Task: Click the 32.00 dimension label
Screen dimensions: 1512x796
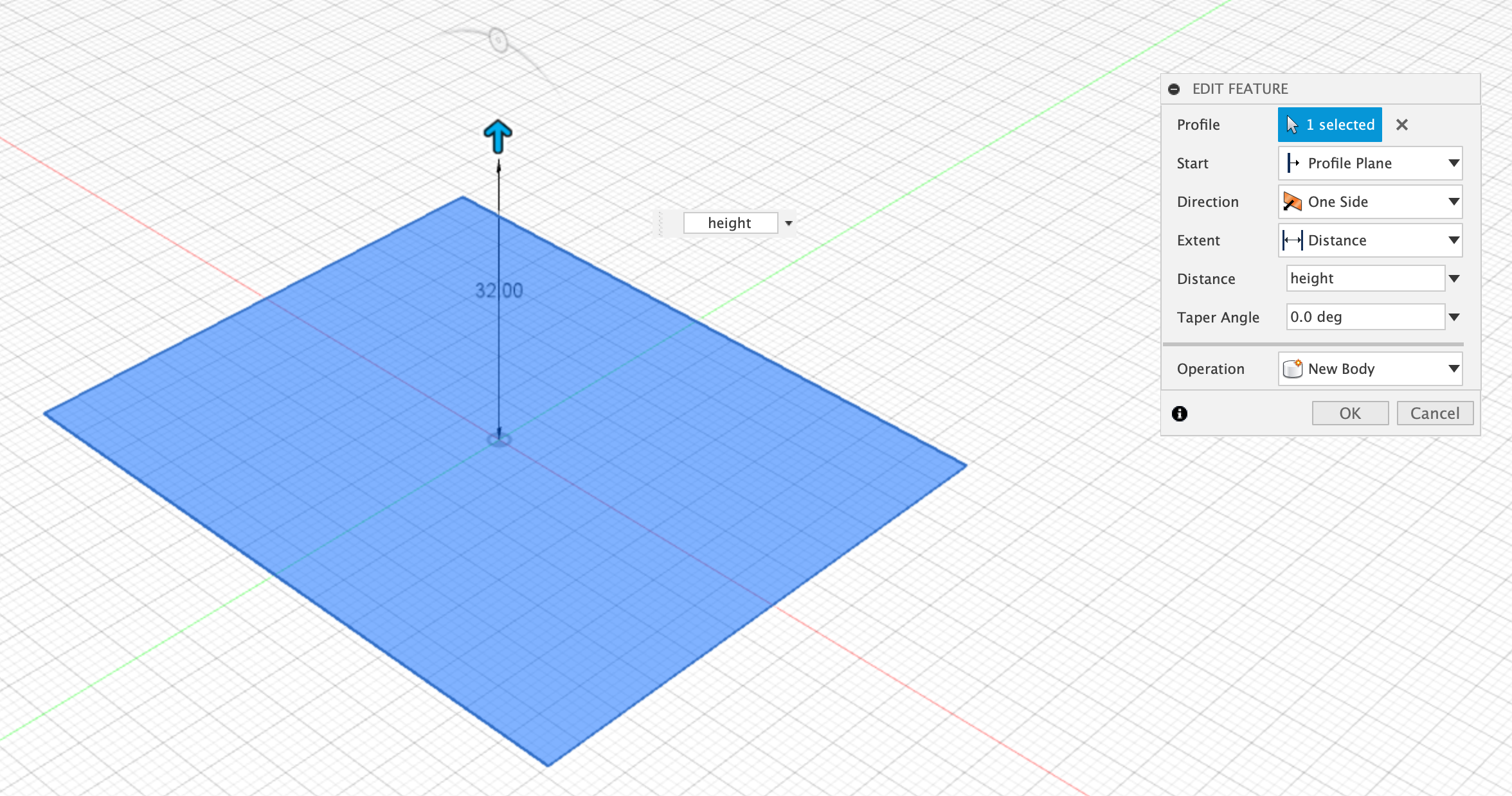Action: (499, 290)
